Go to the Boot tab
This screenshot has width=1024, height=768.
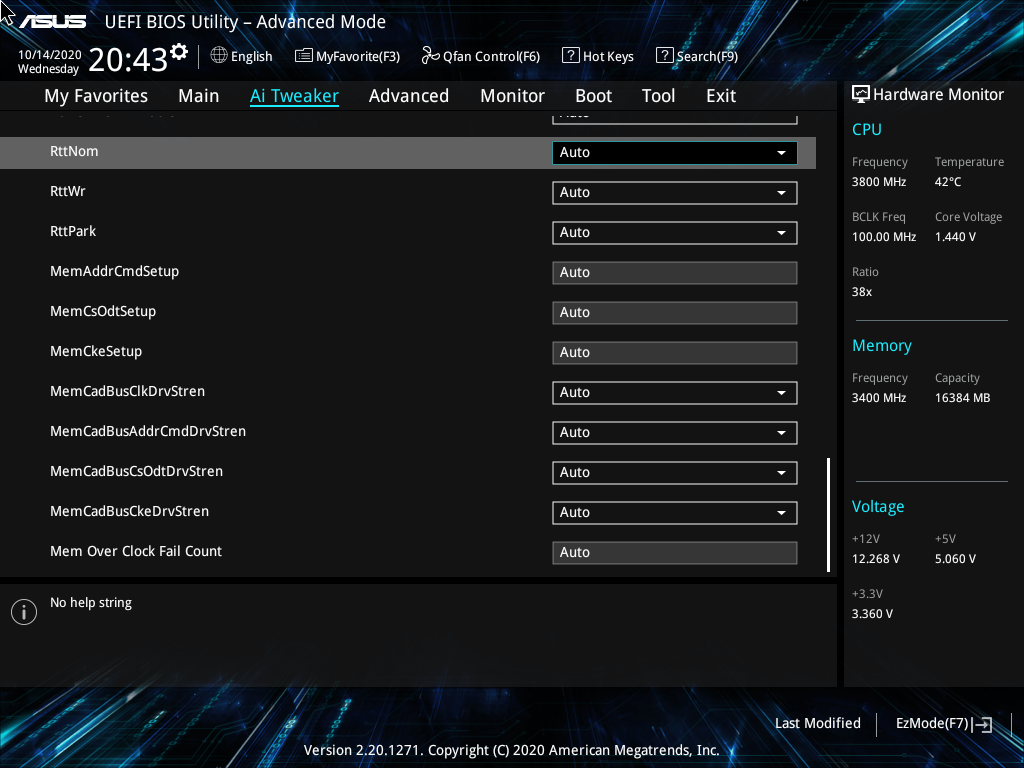pos(594,96)
